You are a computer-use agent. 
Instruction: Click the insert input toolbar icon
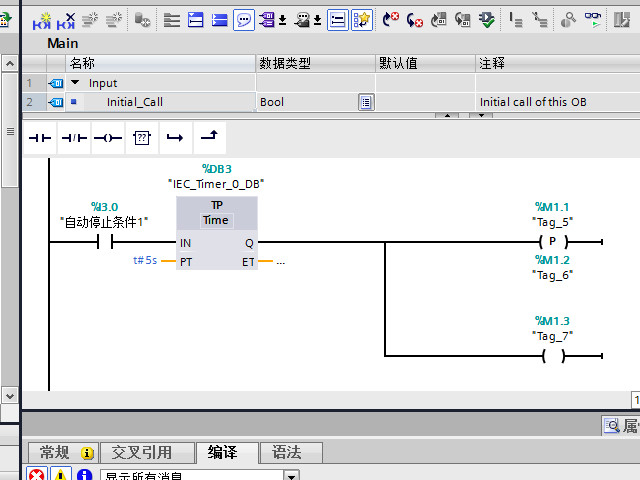click(516, 20)
